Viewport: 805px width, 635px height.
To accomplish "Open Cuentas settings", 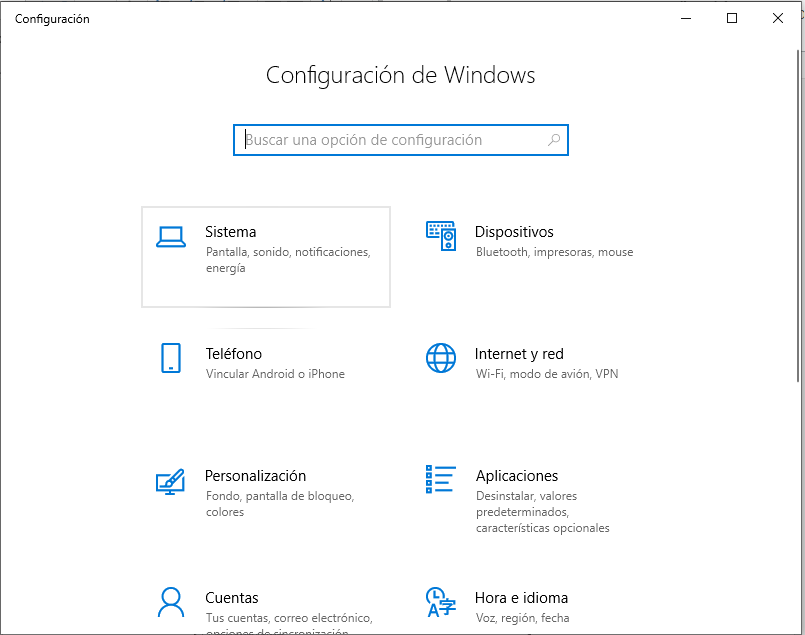I will click(231, 597).
